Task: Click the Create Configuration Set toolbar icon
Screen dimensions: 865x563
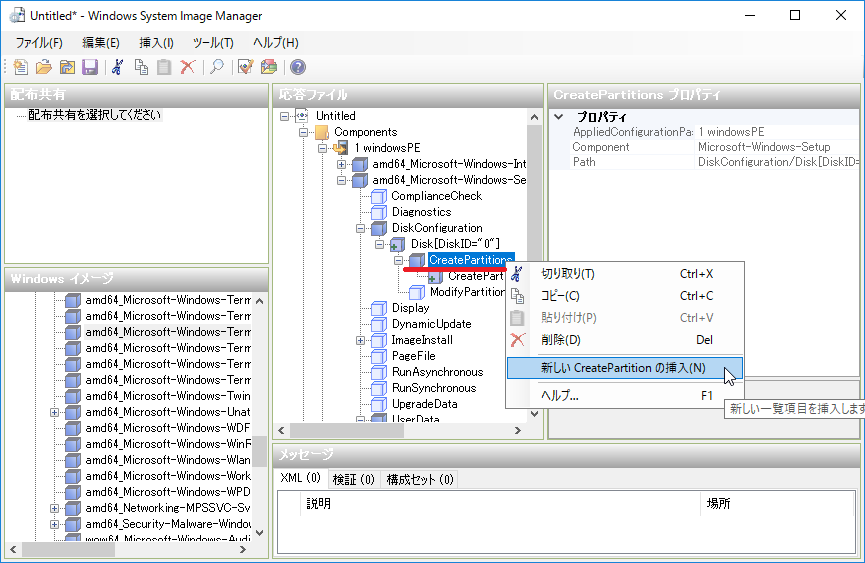Action: (x=268, y=67)
